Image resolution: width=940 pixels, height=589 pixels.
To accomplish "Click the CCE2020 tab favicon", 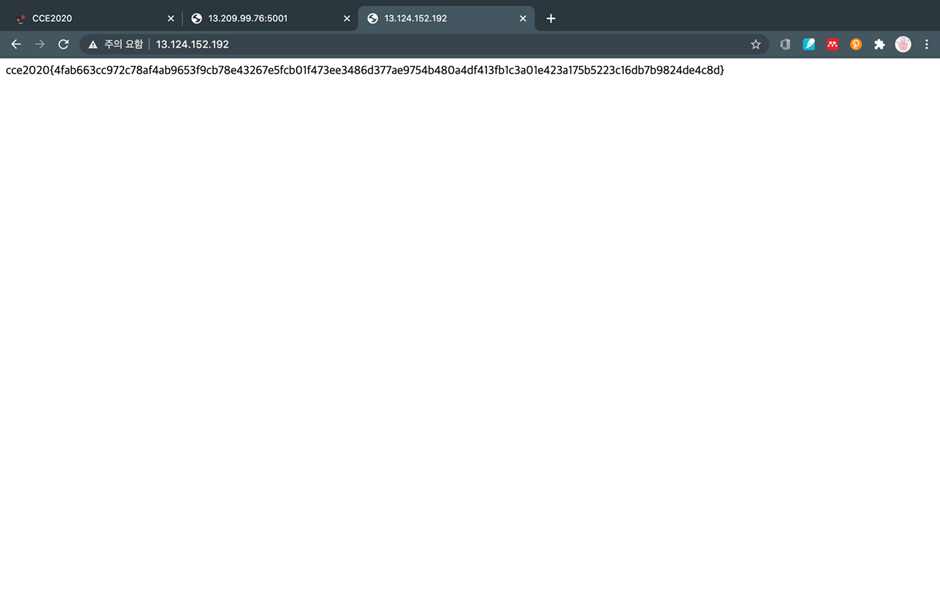I will pos(20,19).
